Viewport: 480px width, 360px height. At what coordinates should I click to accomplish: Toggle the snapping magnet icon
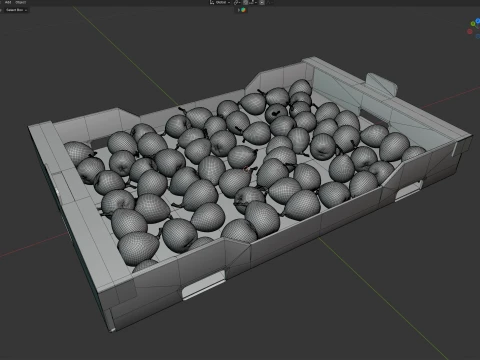point(245,2)
